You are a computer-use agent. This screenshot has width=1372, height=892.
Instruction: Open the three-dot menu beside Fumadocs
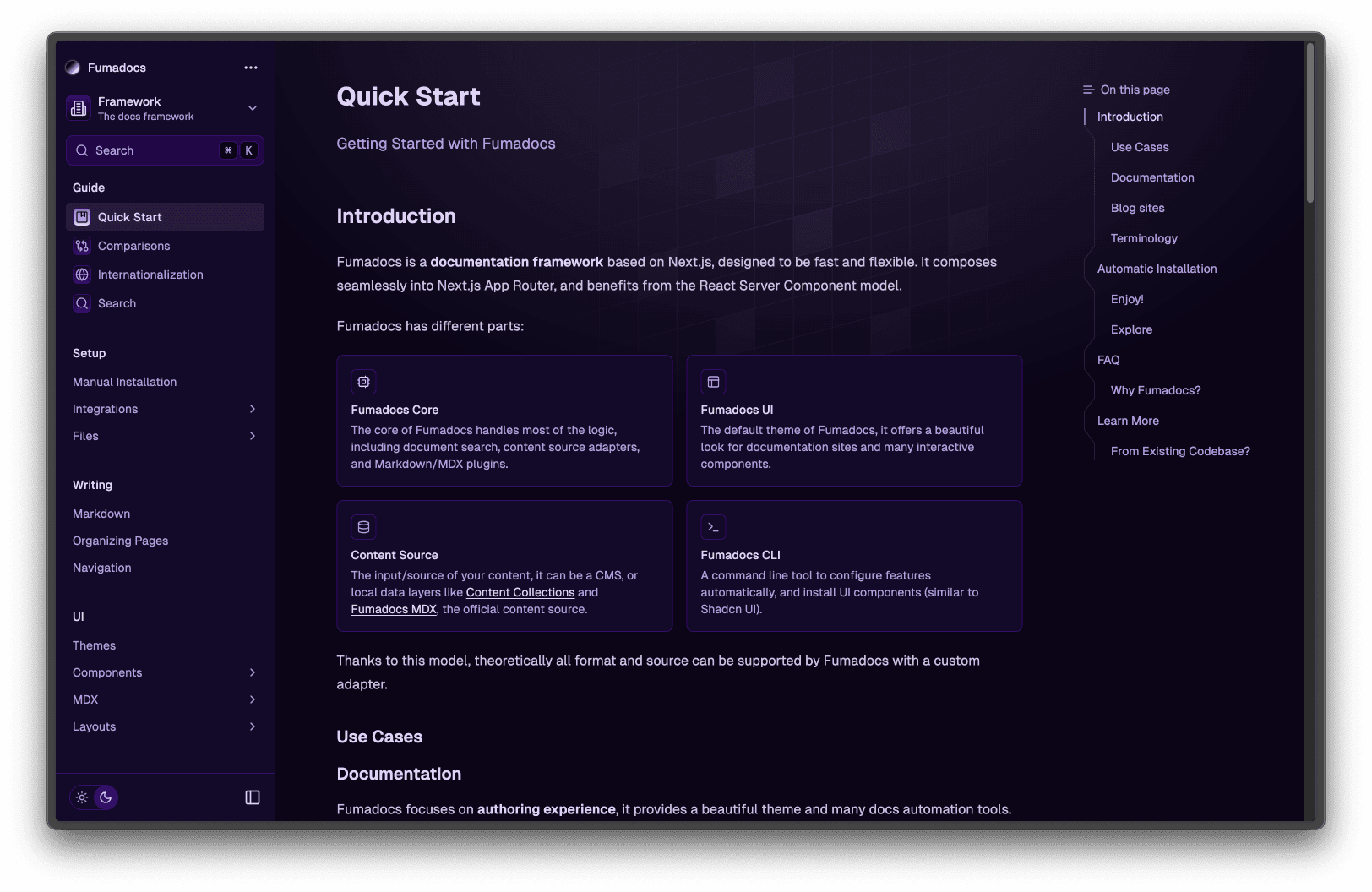pyautogui.click(x=251, y=68)
